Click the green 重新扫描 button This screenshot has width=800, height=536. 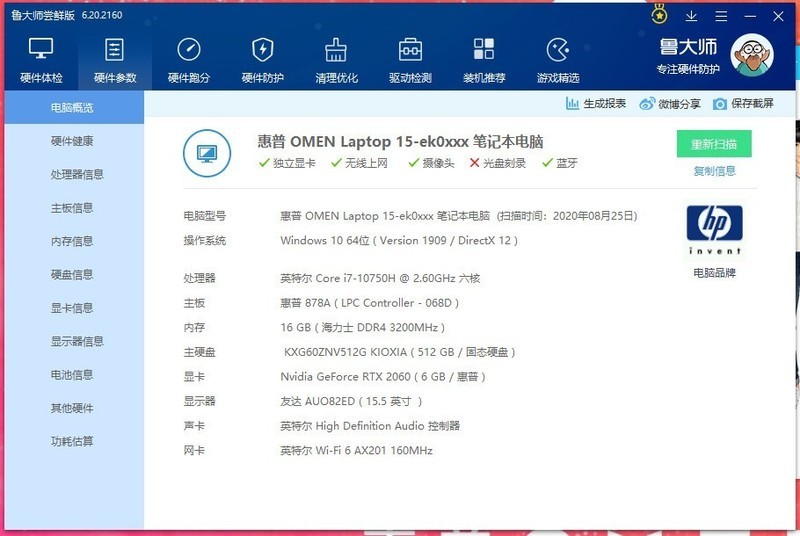coord(714,144)
